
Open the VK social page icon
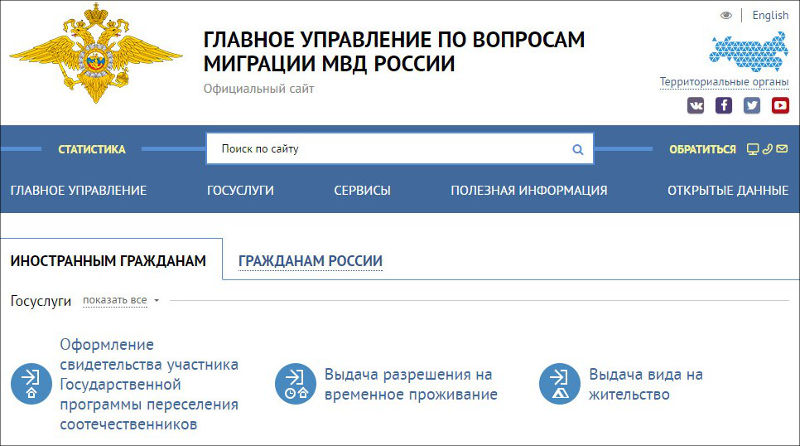click(695, 106)
